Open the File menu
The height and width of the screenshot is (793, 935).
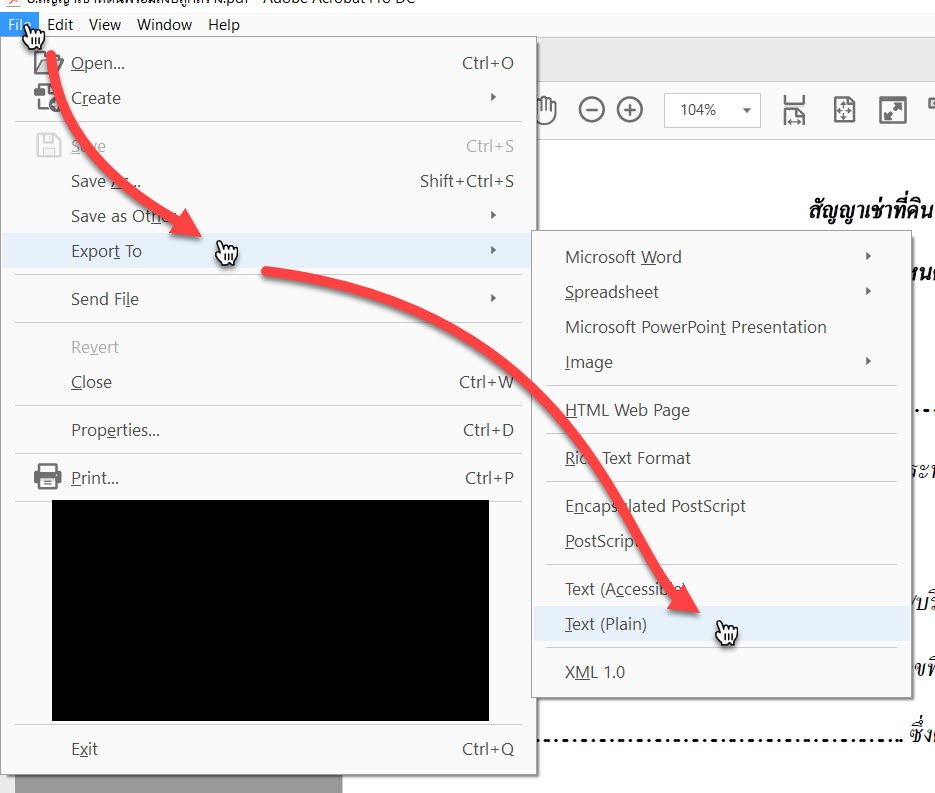19,25
